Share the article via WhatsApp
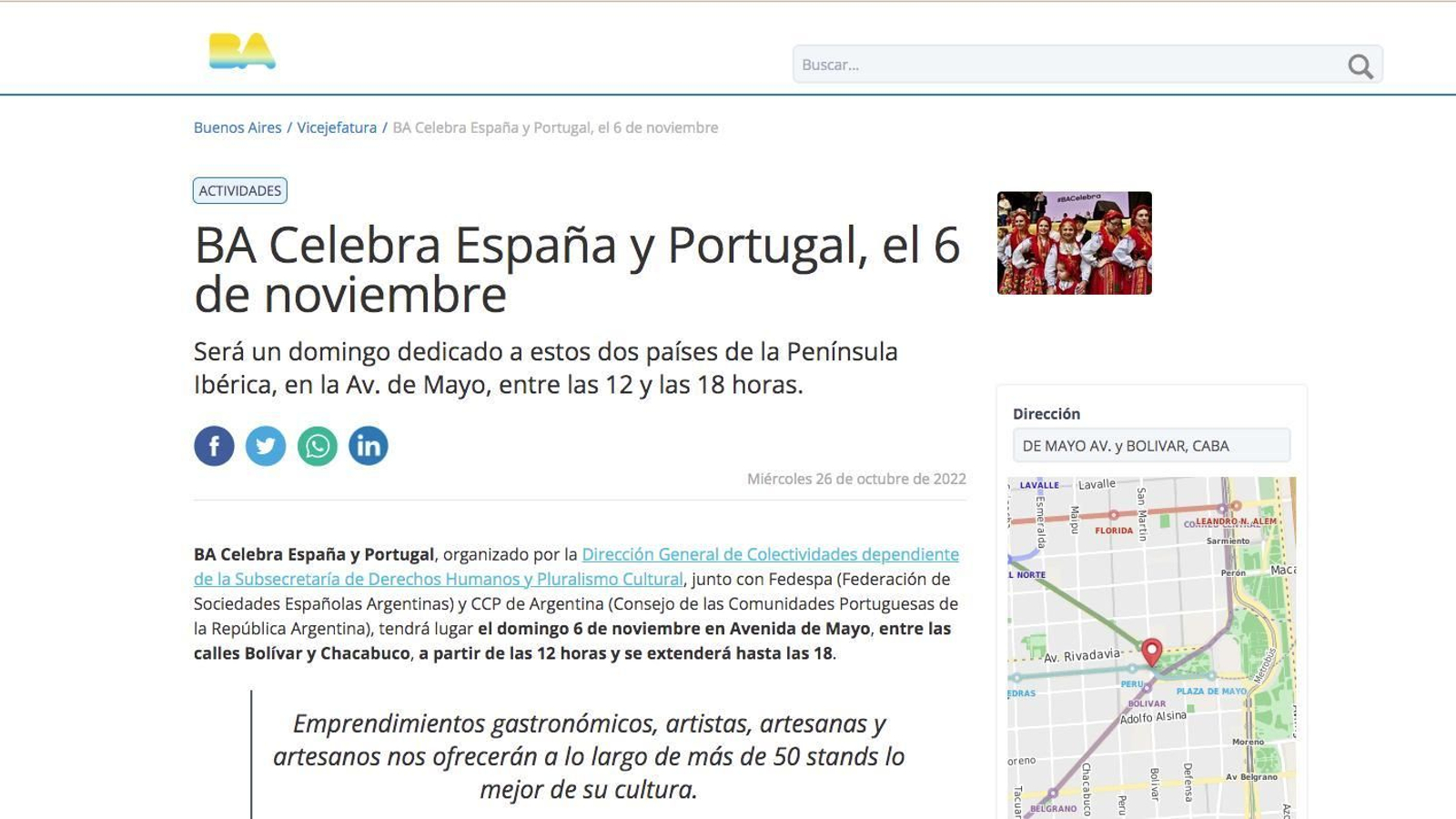This screenshot has height=819, width=1456. click(317, 445)
